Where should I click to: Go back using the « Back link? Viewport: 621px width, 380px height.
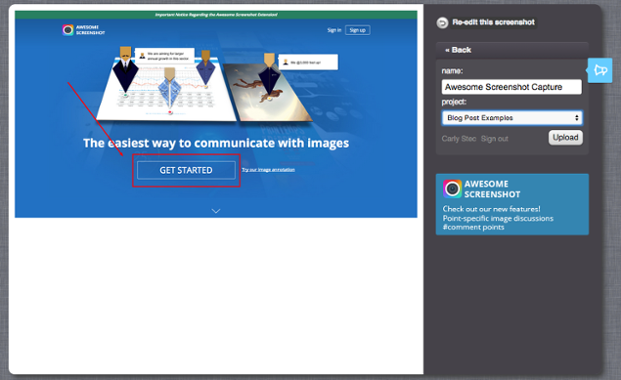tap(458, 50)
